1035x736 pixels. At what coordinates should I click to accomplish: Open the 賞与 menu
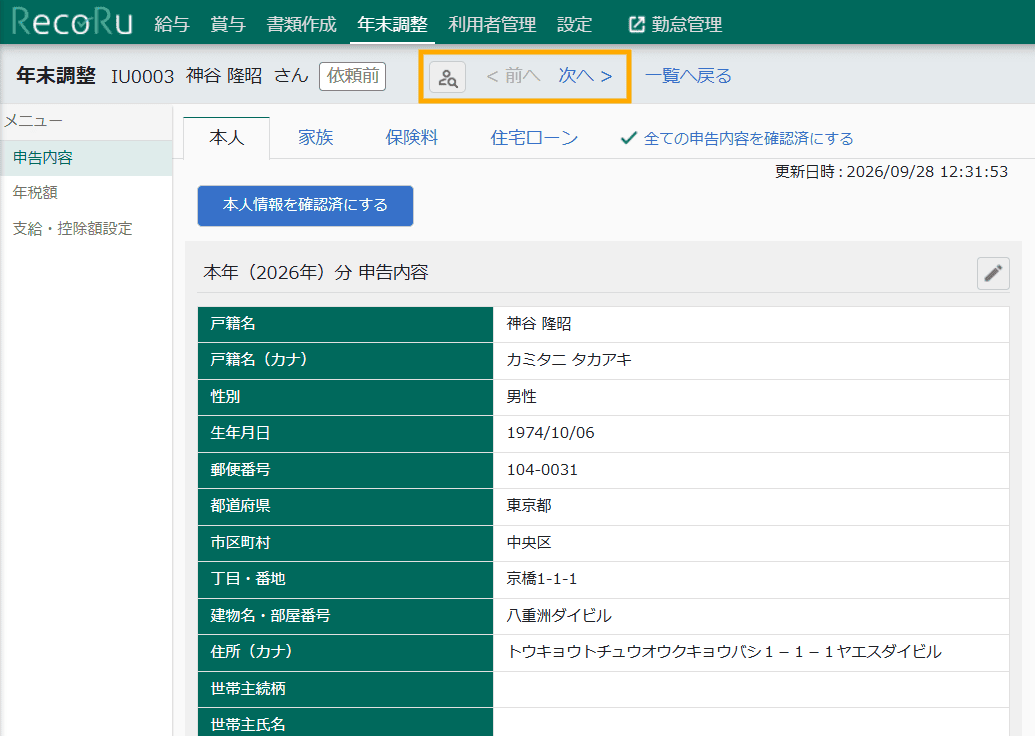point(228,24)
